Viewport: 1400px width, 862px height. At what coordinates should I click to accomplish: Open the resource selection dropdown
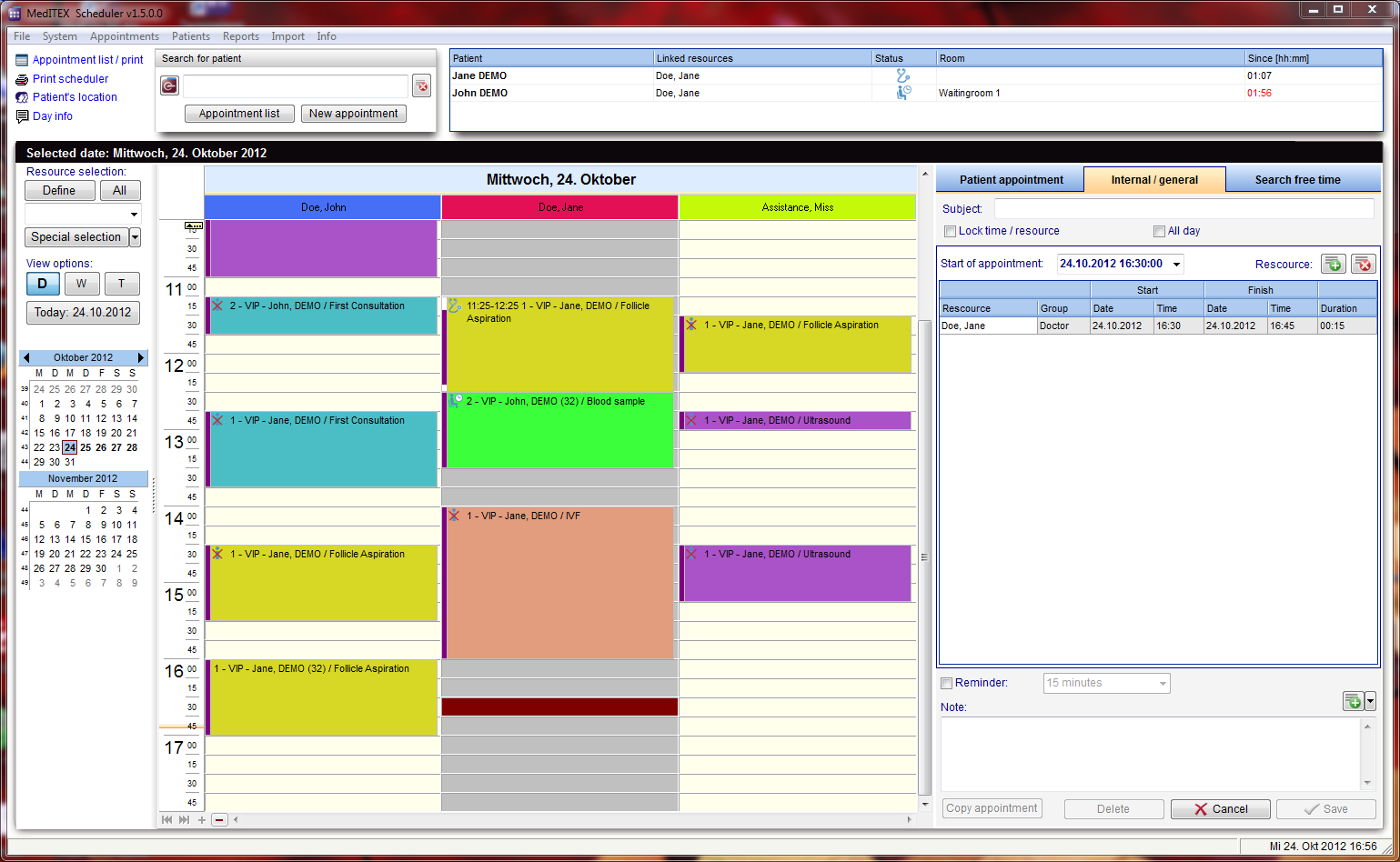tap(135, 215)
